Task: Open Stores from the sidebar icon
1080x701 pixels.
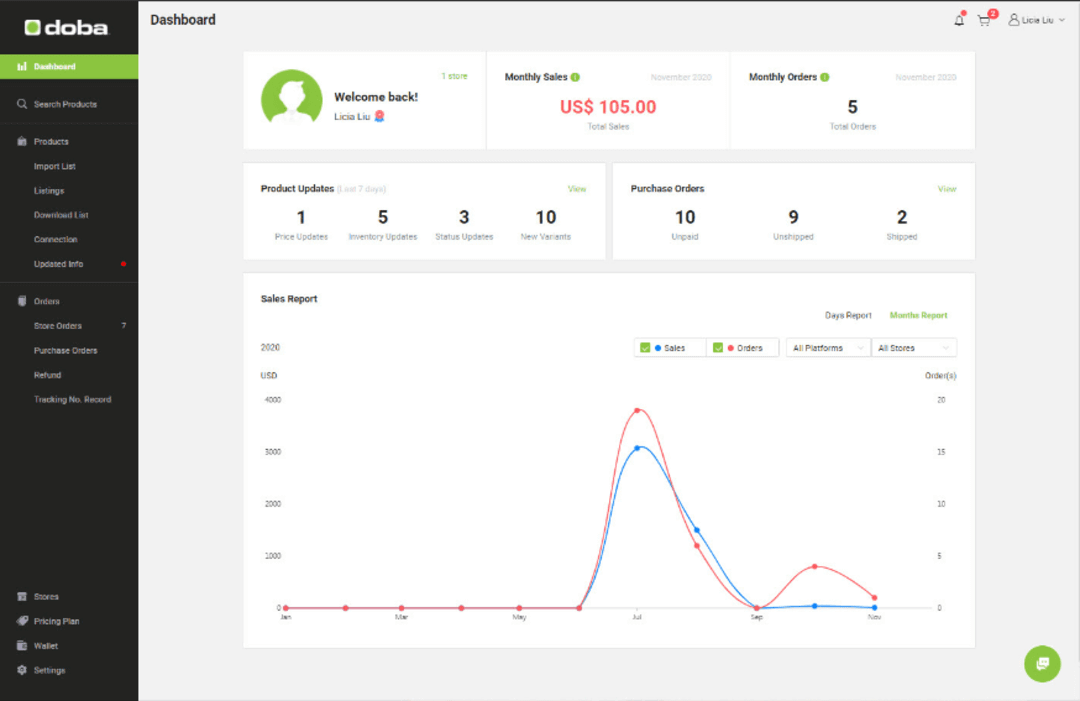Action: point(22,596)
